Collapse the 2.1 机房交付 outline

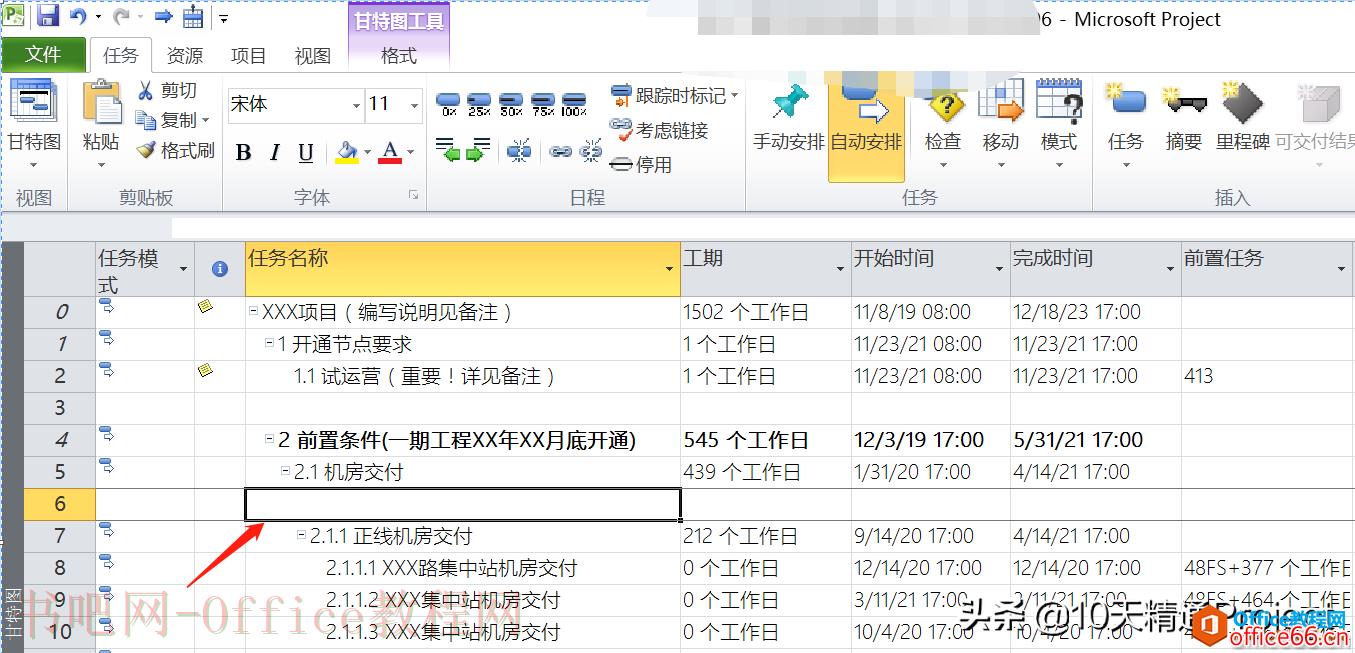[x=285, y=471]
